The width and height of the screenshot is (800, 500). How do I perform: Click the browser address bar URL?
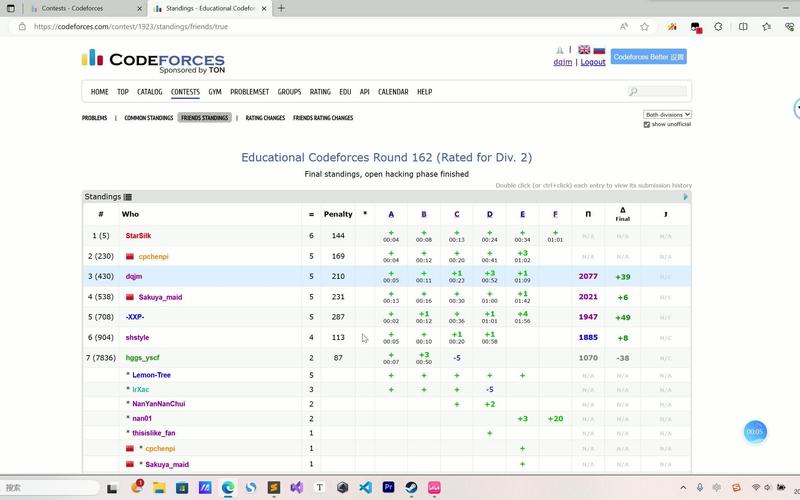click(x=131, y=27)
